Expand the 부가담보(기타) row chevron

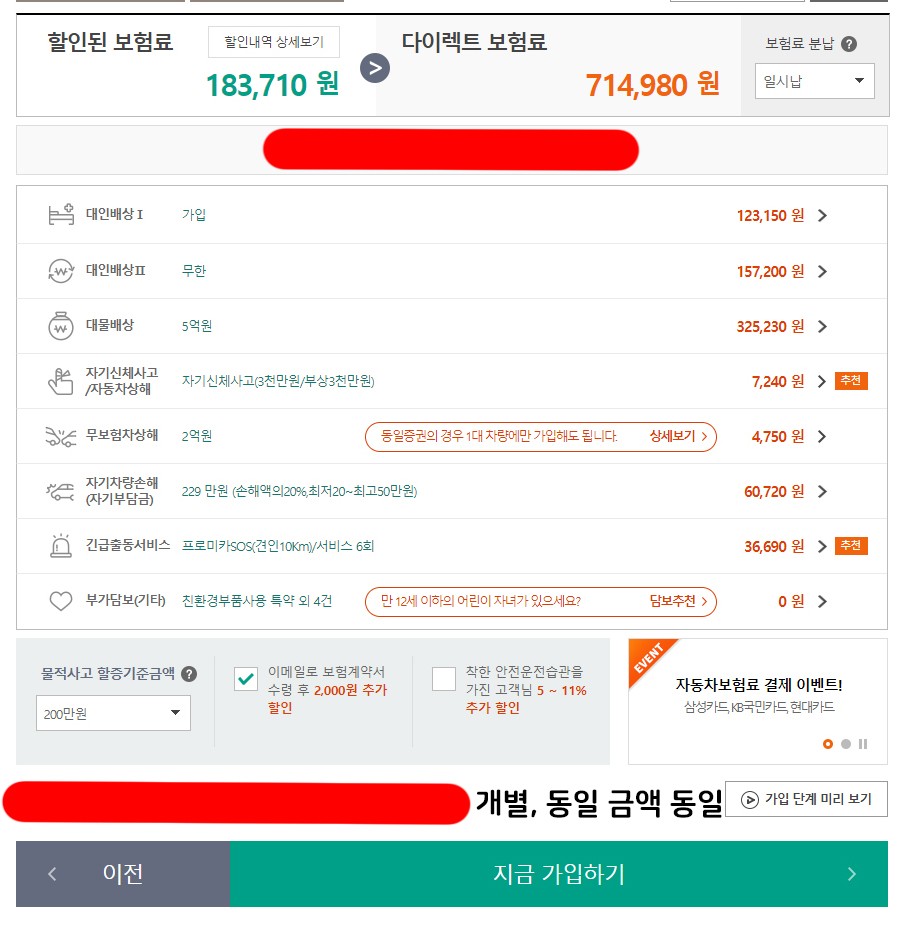tap(822, 601)
